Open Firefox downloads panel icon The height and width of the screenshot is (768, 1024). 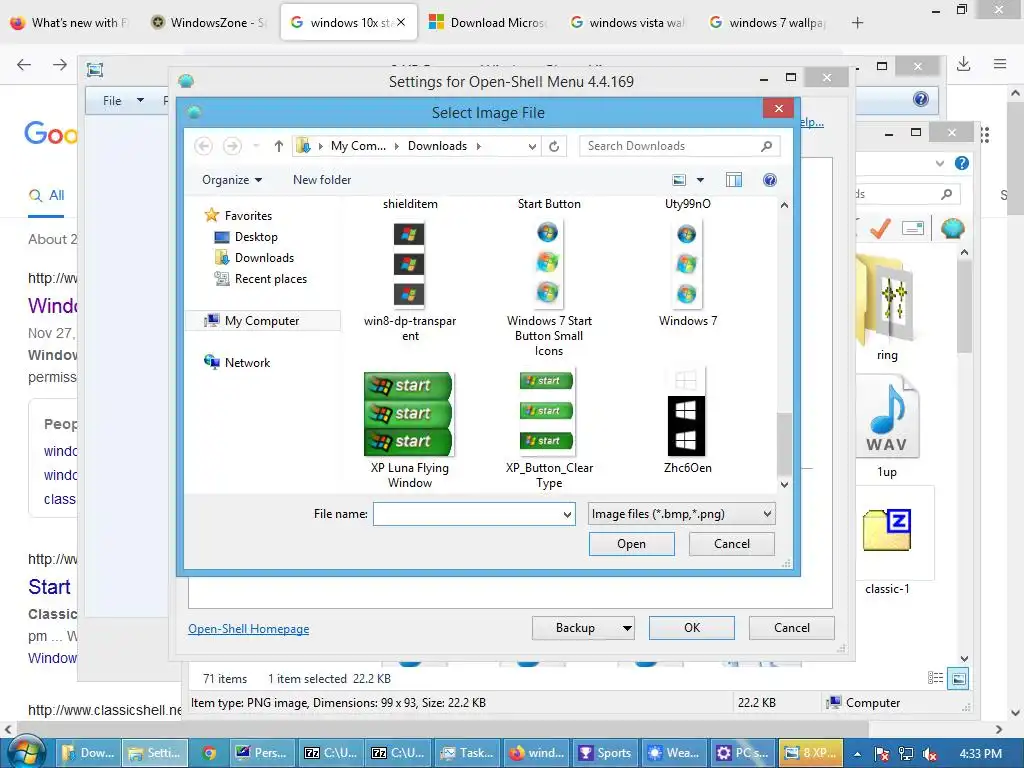point(963,64)
